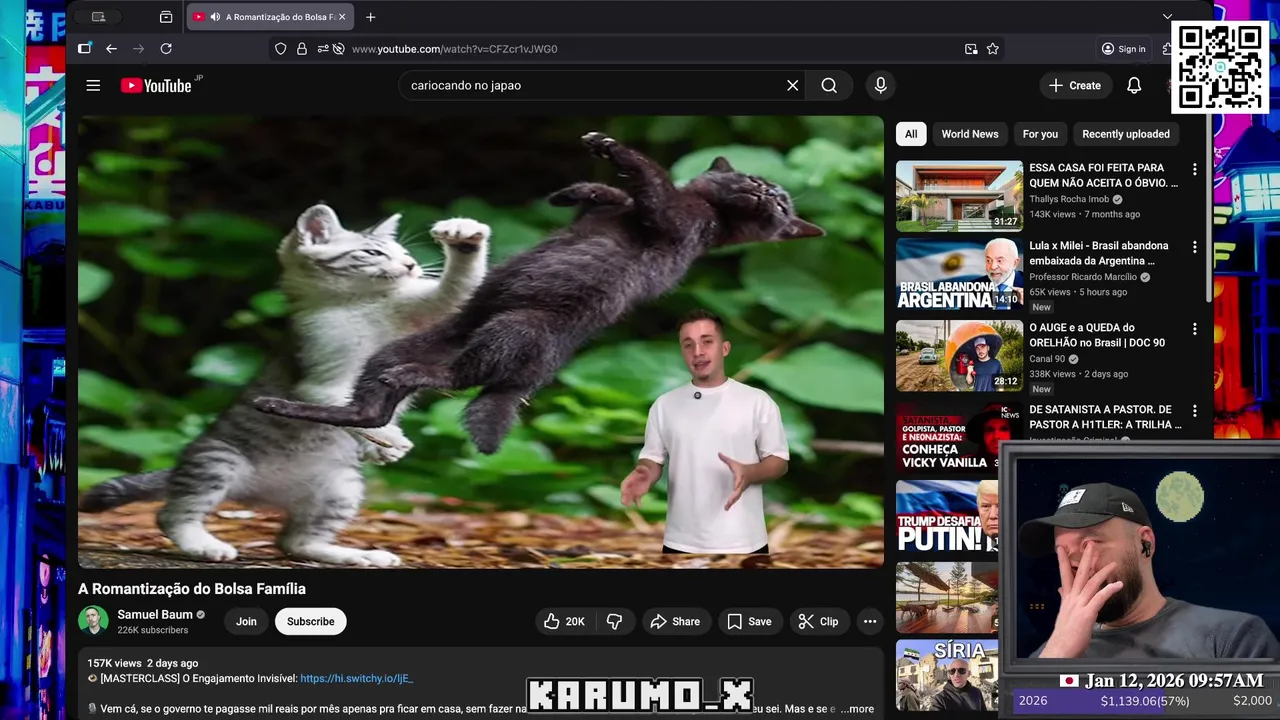Select the 'For you' filter chip
This screenshot has height=720, width=1280.
coord(1040,134)
